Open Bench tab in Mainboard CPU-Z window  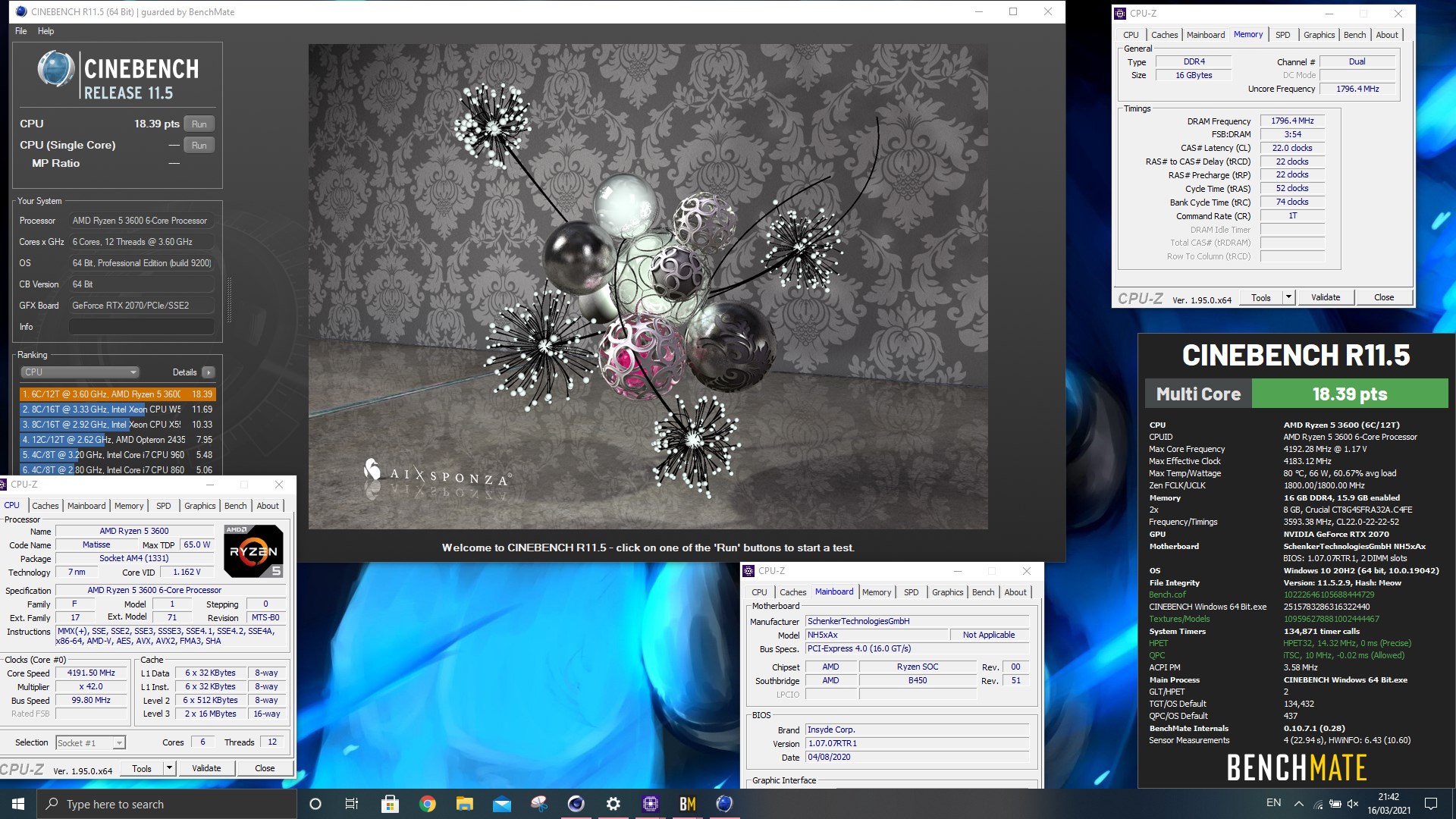(x=983, y=592)
